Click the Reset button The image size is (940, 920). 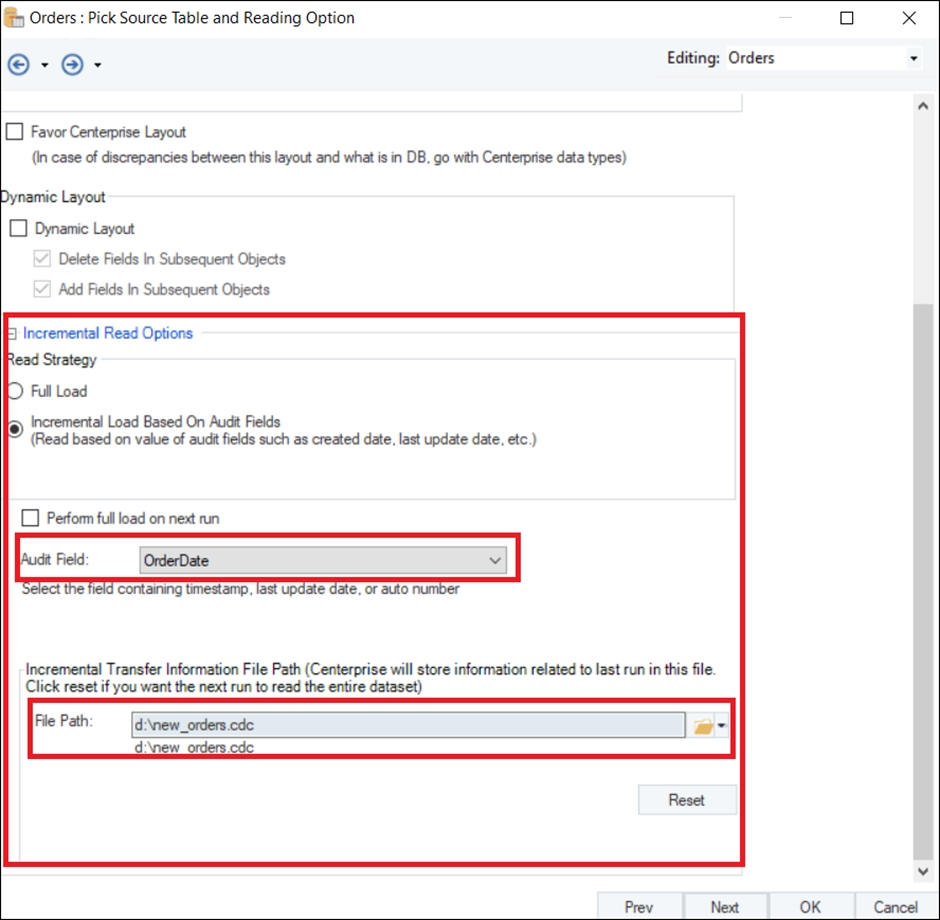pos(687,800)
